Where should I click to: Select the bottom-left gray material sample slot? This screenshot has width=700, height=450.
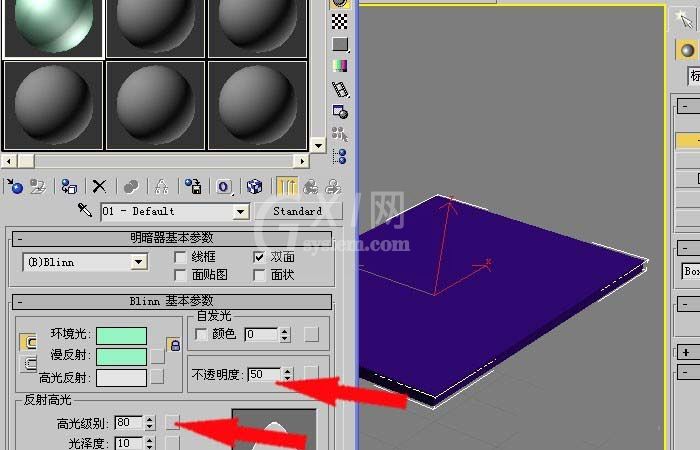pyautogui.click(x=53, y=105)
